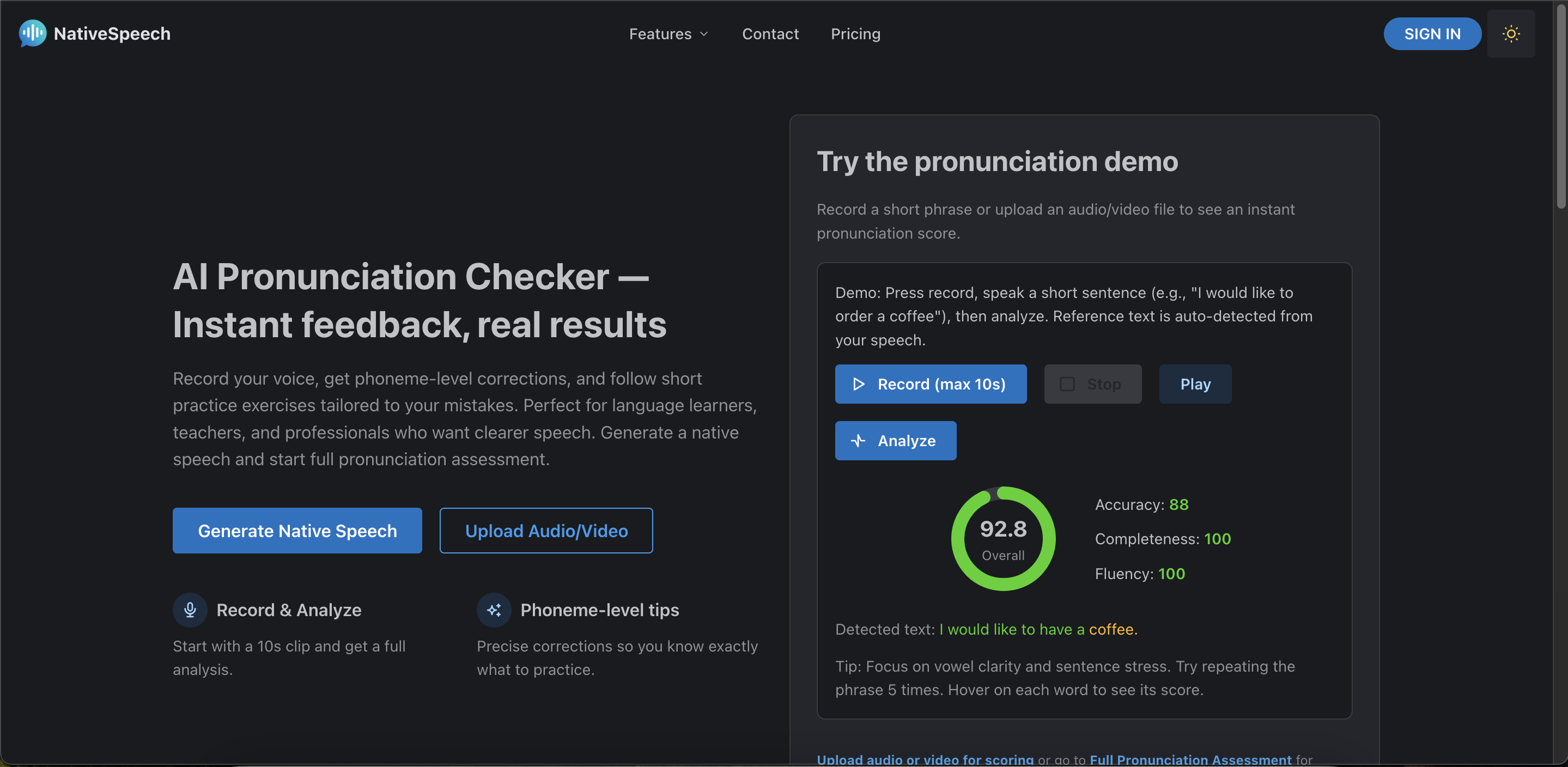
Task: Navigate to the Pricing page
Action: pos(855,33)
